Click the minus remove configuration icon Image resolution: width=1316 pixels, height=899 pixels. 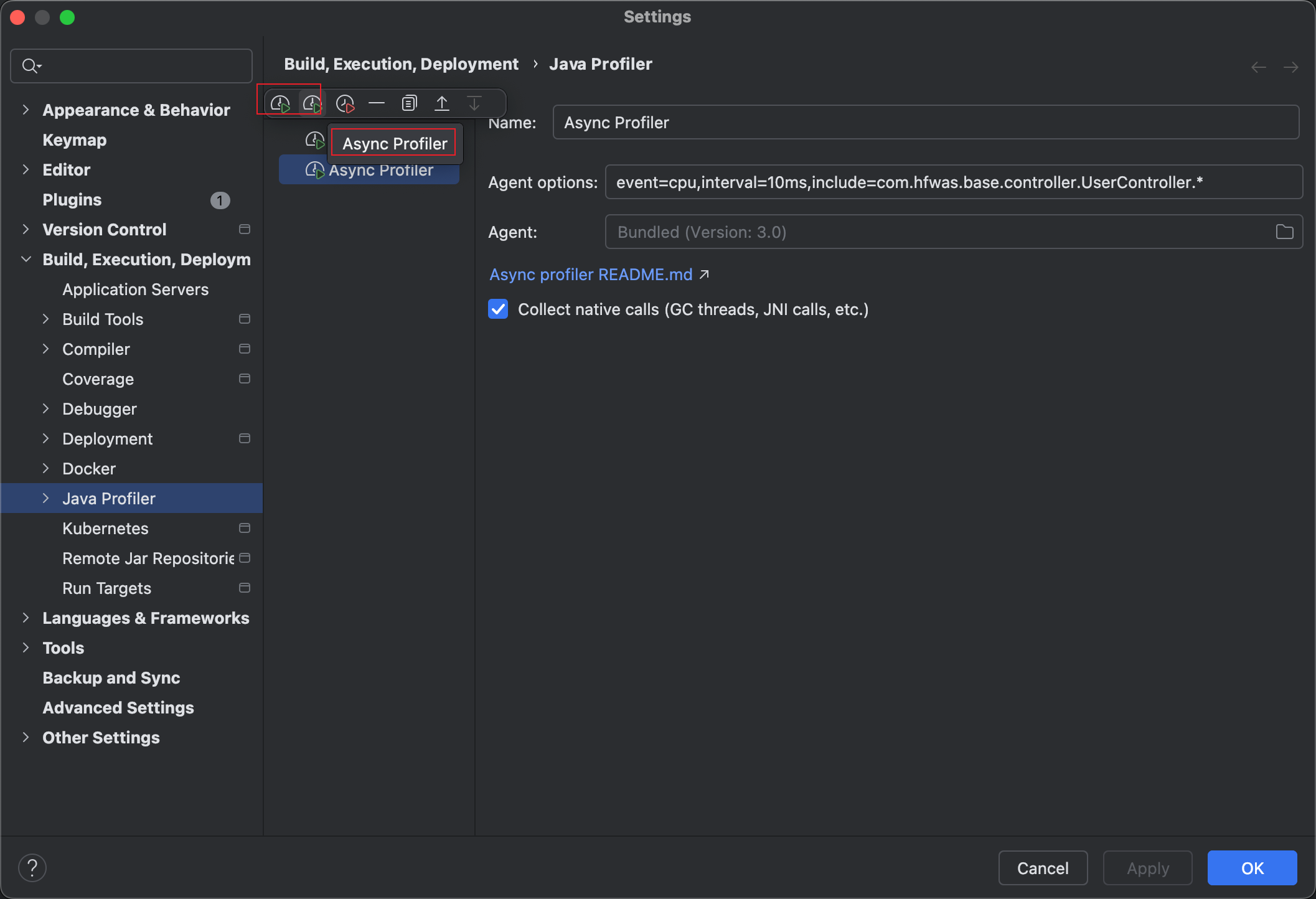click(x=377, y=103)
